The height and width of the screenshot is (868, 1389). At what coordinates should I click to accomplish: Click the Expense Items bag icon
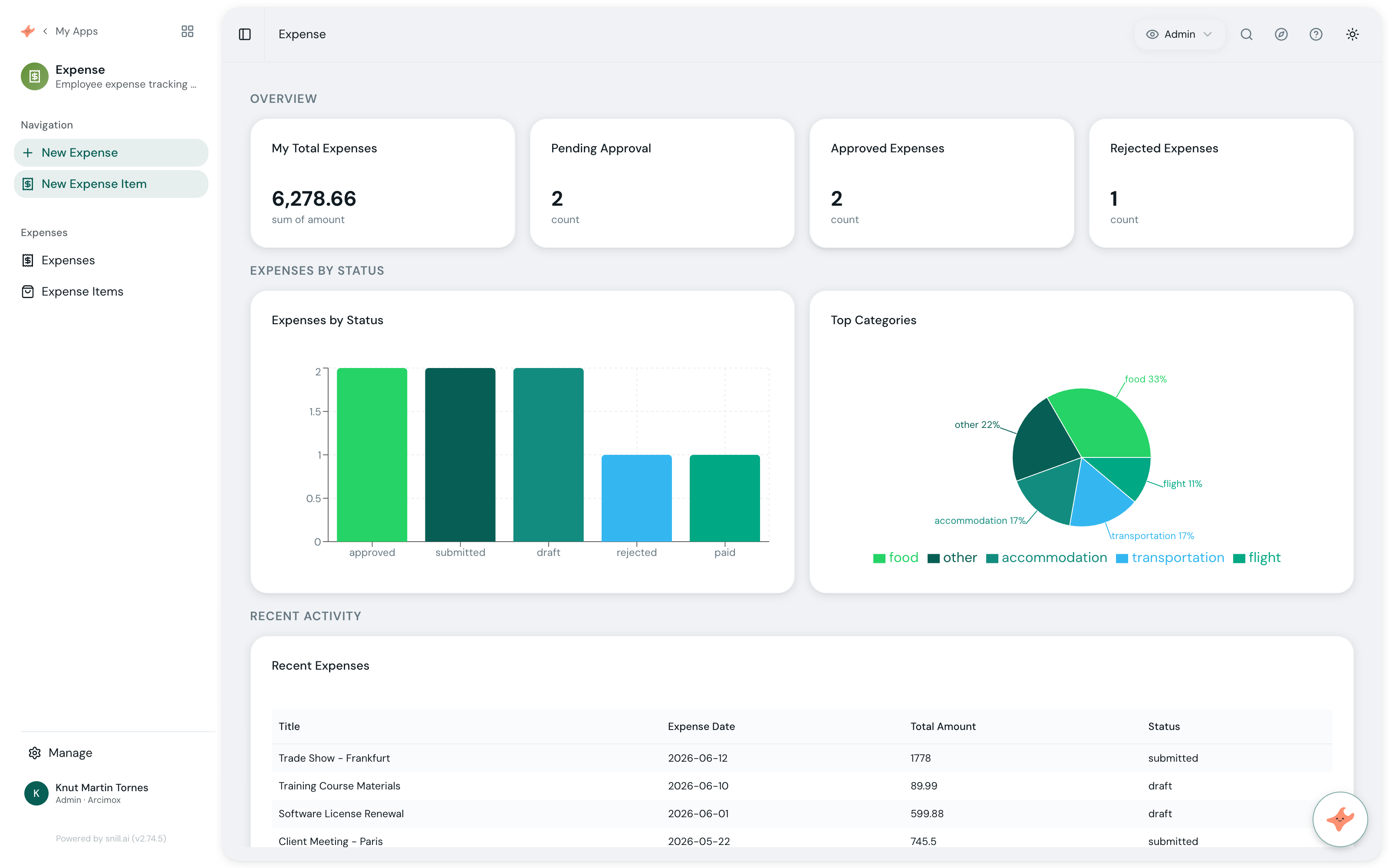27,292
